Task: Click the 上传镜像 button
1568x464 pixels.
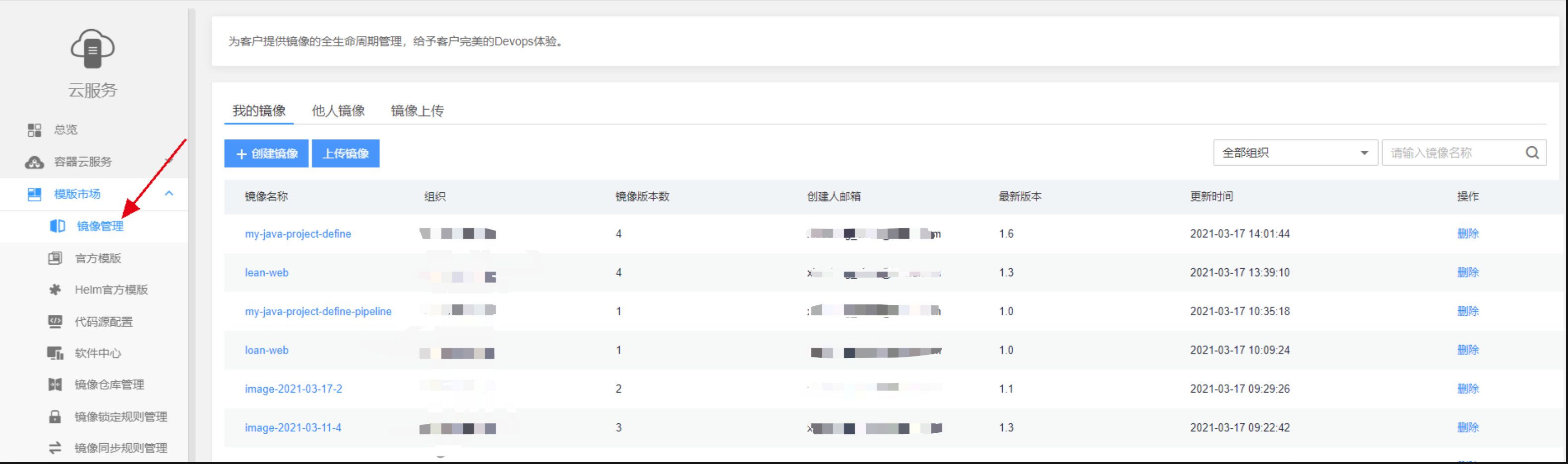Action: 345,154
